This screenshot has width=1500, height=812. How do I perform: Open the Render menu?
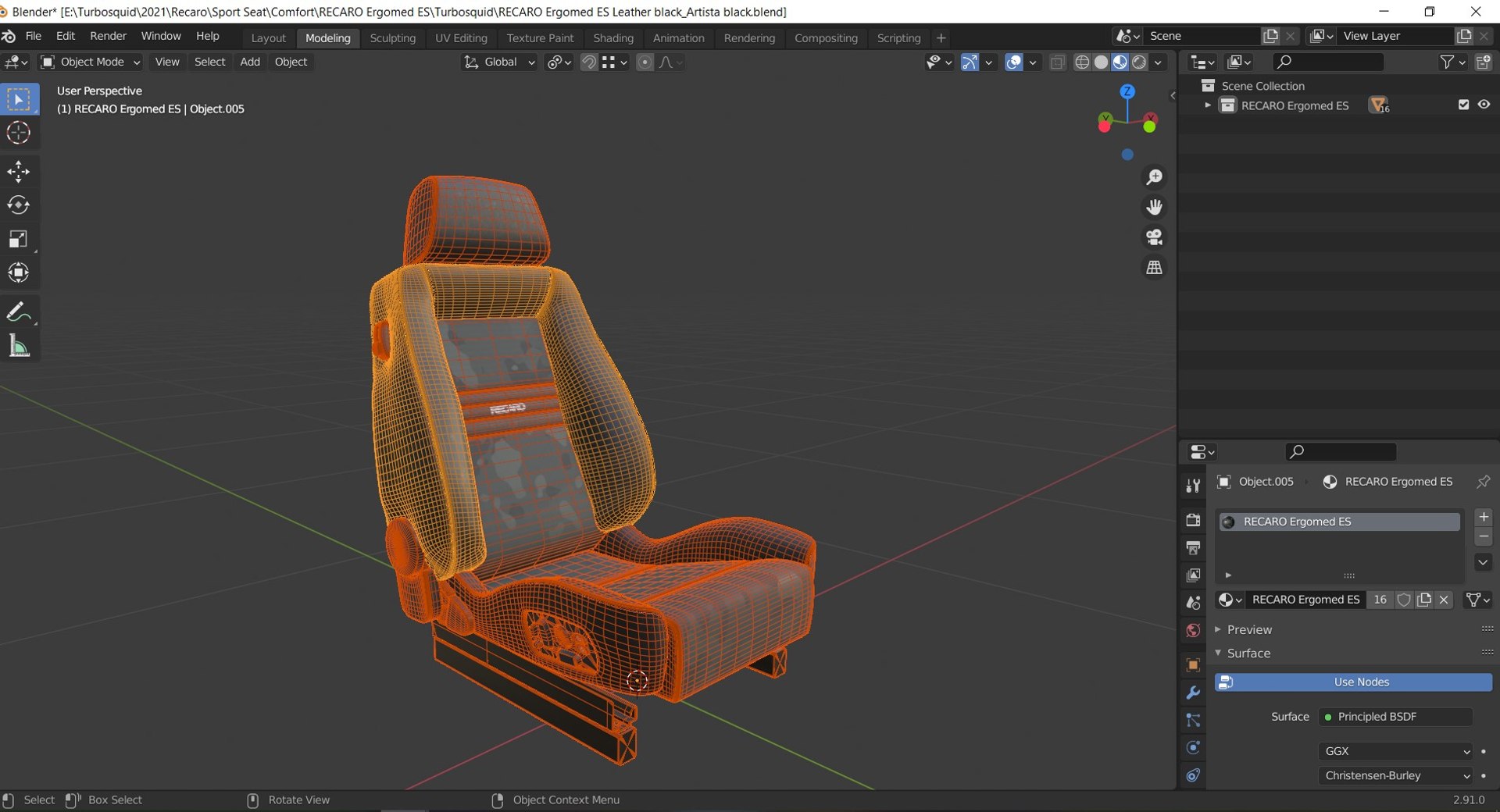[108, 36]
